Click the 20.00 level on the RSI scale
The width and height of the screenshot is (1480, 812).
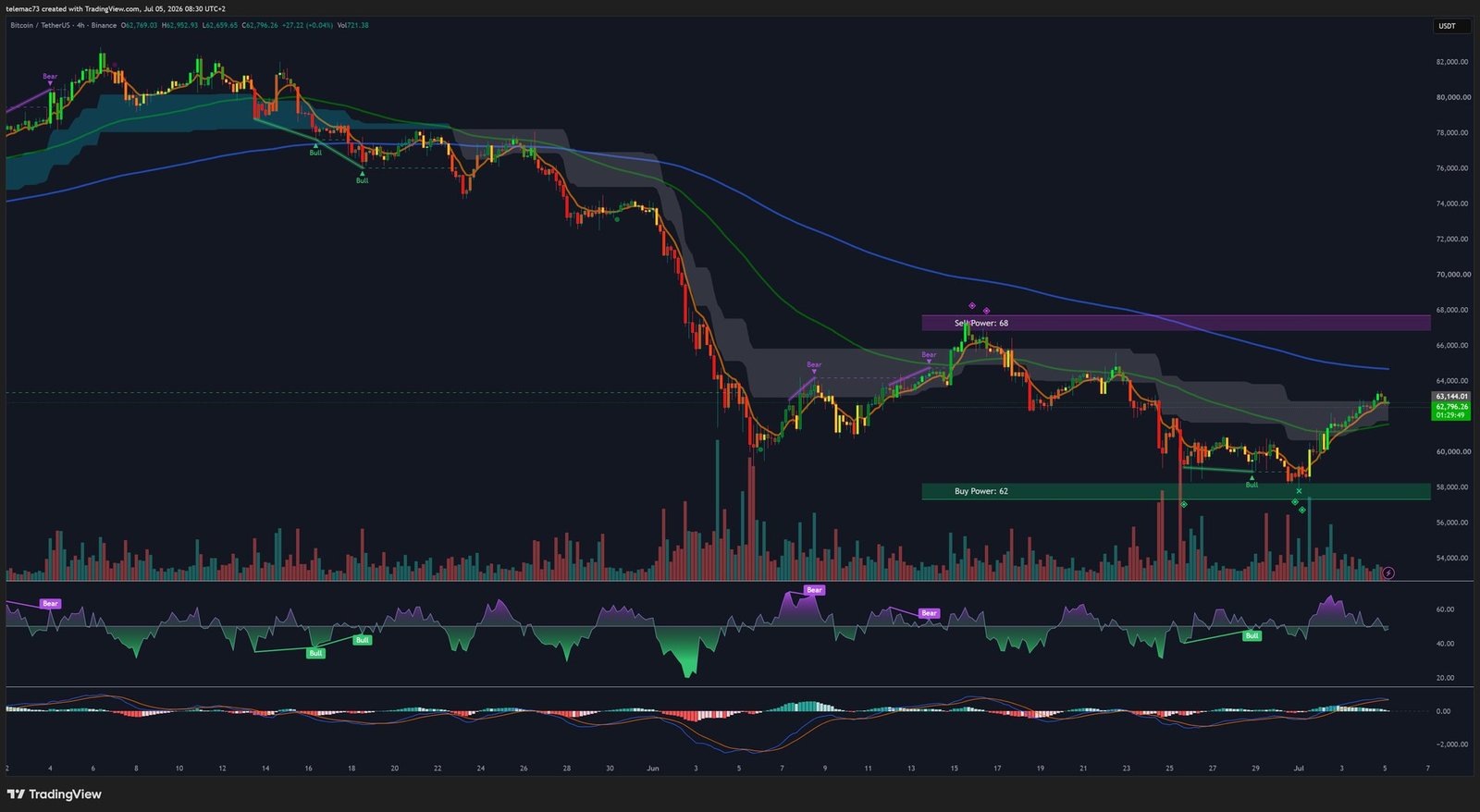(1445, 678)
